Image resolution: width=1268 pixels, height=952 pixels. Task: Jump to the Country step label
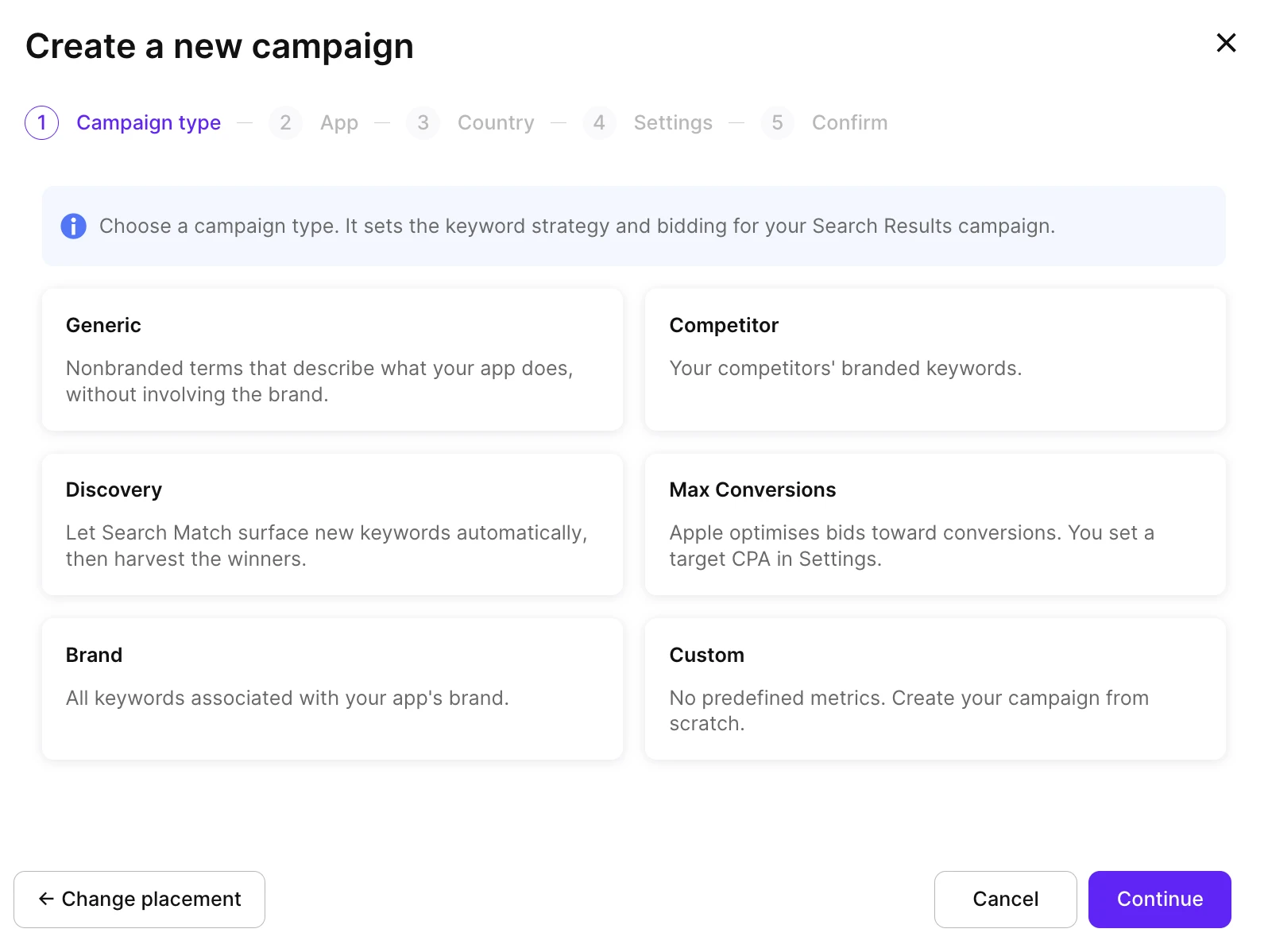click(496, 123)
